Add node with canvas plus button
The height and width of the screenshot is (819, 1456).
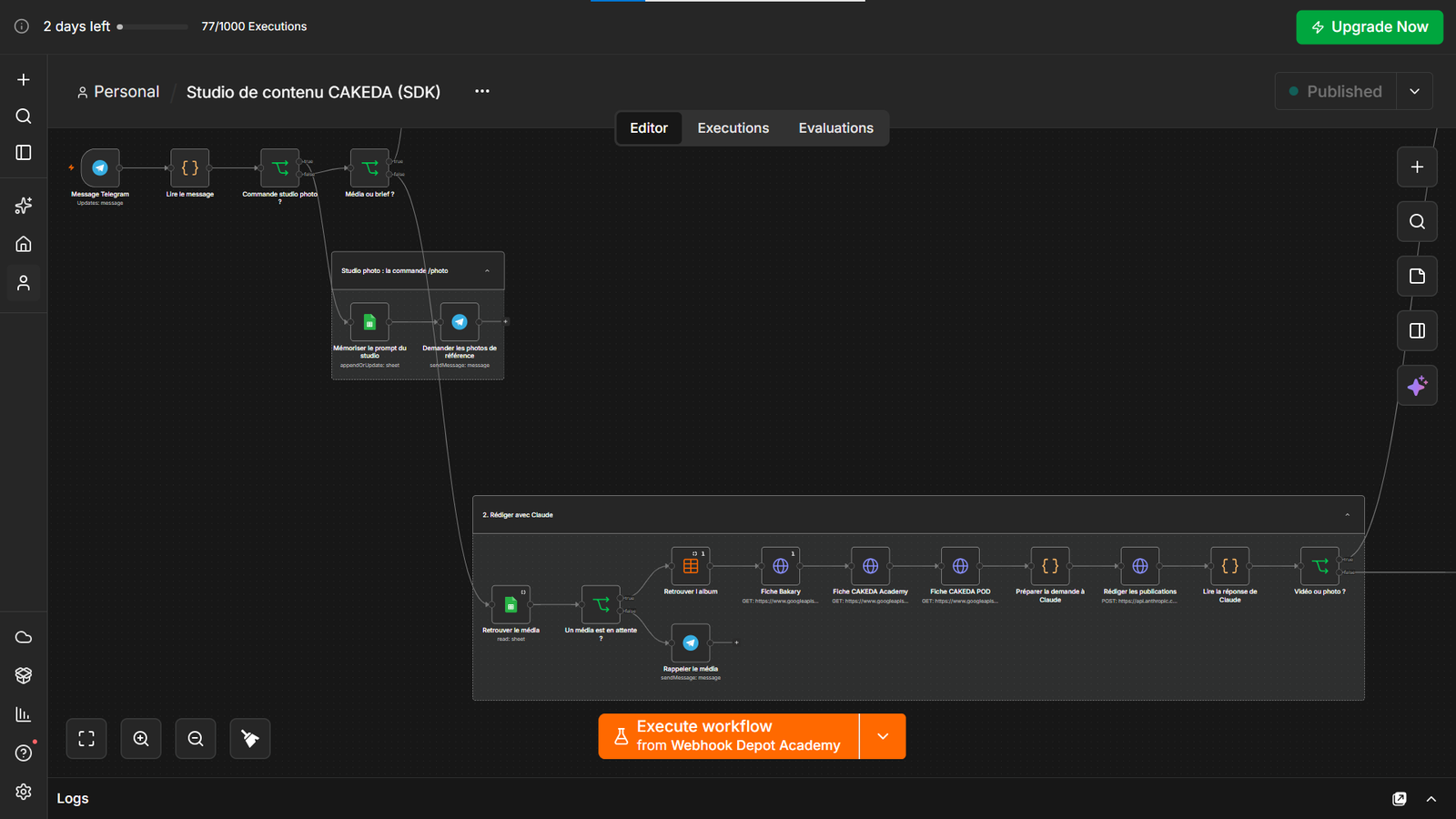coord(1417,167)
